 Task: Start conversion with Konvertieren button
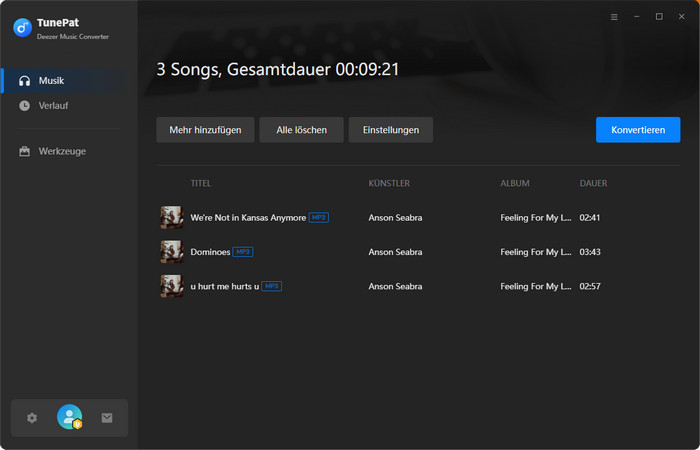pos(638,130)
